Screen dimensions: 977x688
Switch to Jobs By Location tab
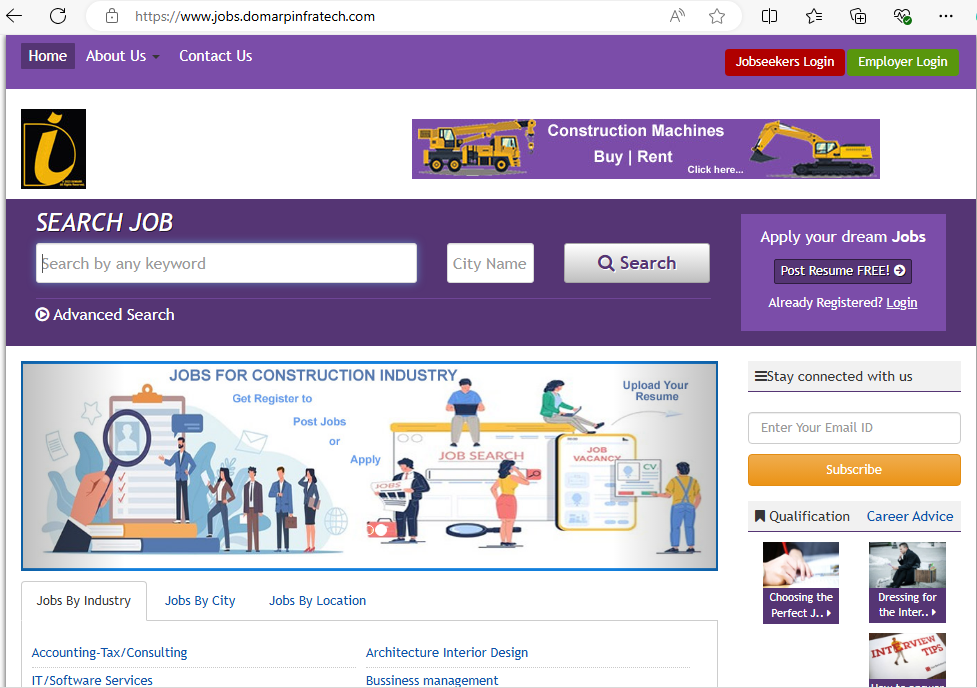click(x=317, y=601)
